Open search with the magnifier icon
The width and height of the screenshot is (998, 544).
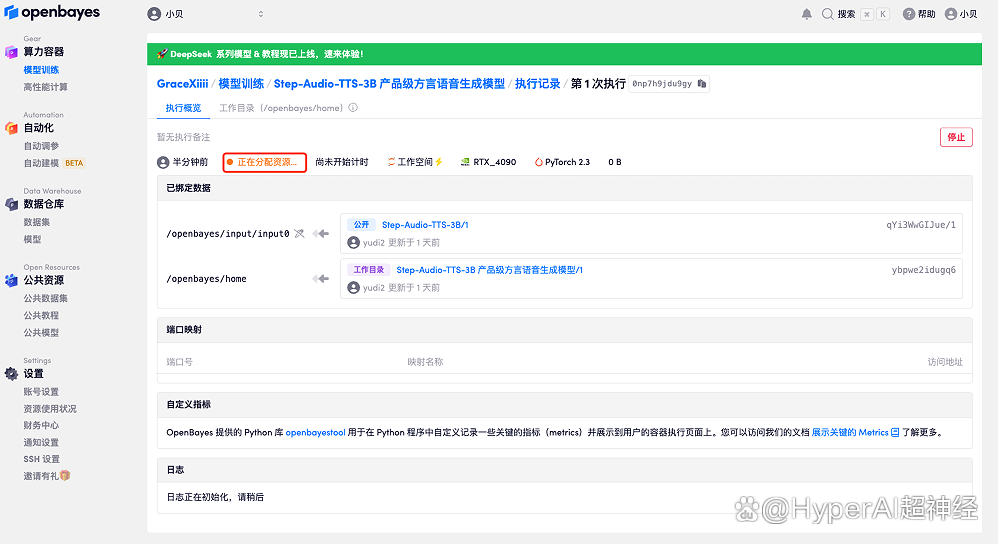coord(827,14)
